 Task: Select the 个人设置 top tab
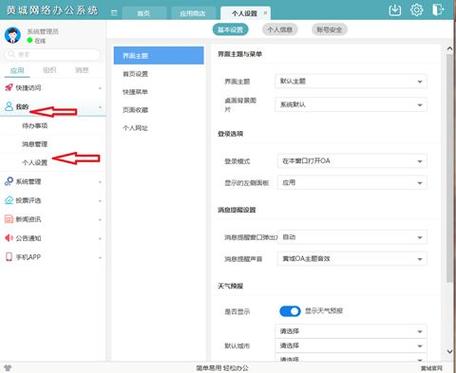[x=245, y=13]
